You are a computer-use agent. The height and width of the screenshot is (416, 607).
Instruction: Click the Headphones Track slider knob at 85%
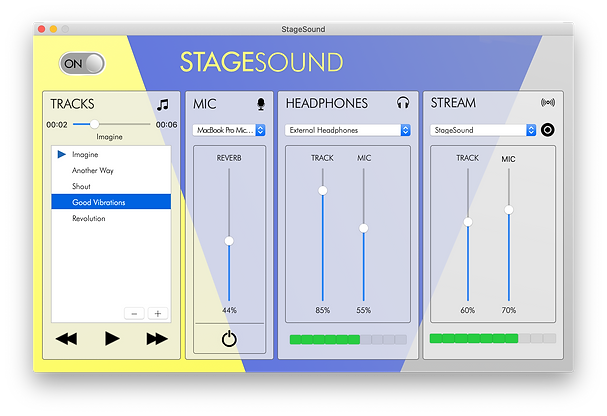[x=322, y=190]
